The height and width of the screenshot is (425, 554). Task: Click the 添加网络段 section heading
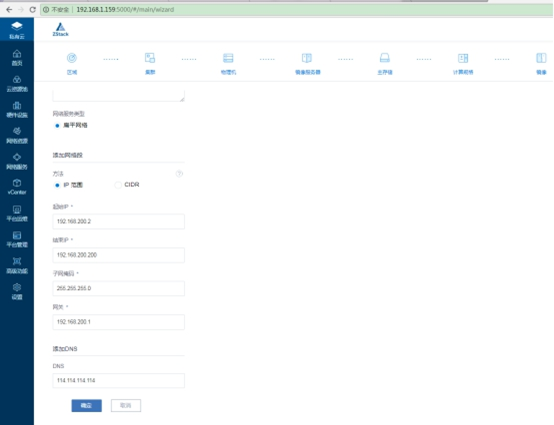[x=67, y=155]
